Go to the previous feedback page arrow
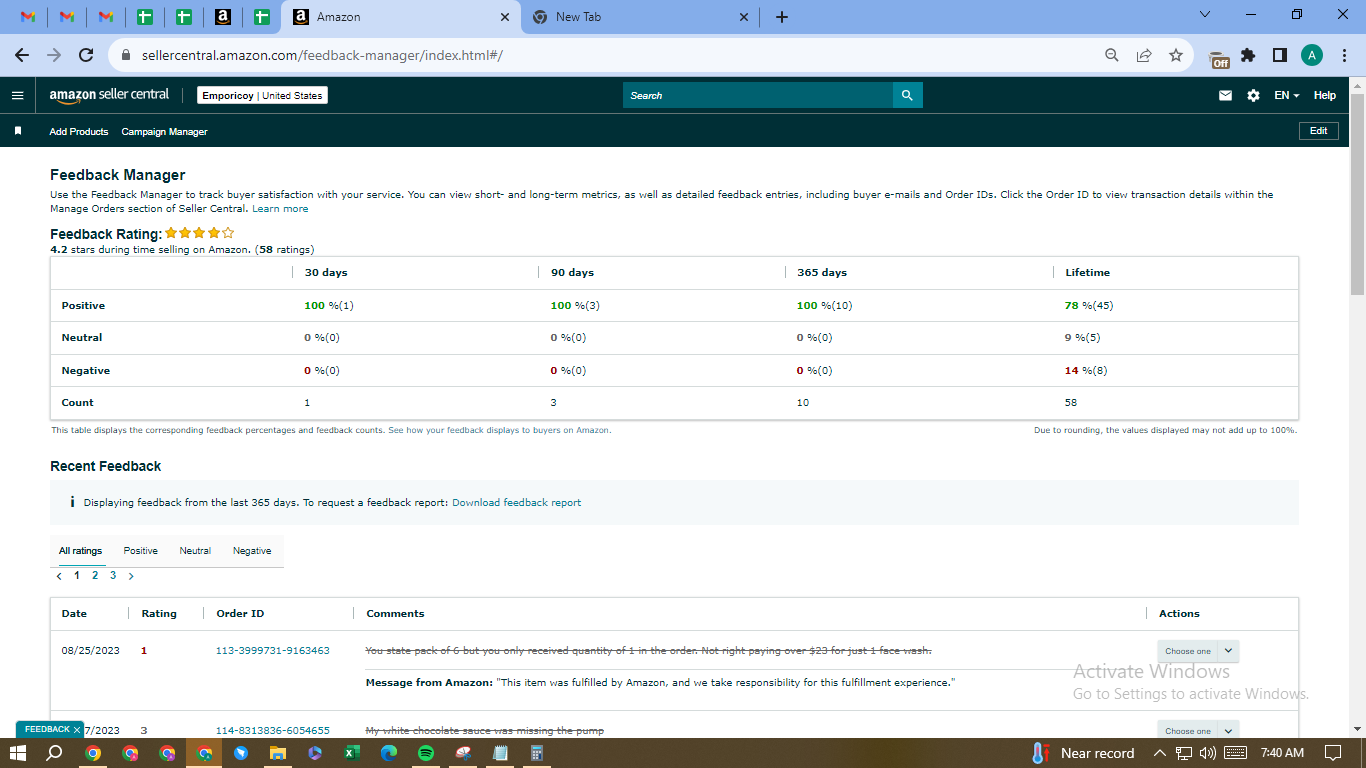This screenshot has width=1366, height=768. [x=59, y=576]
